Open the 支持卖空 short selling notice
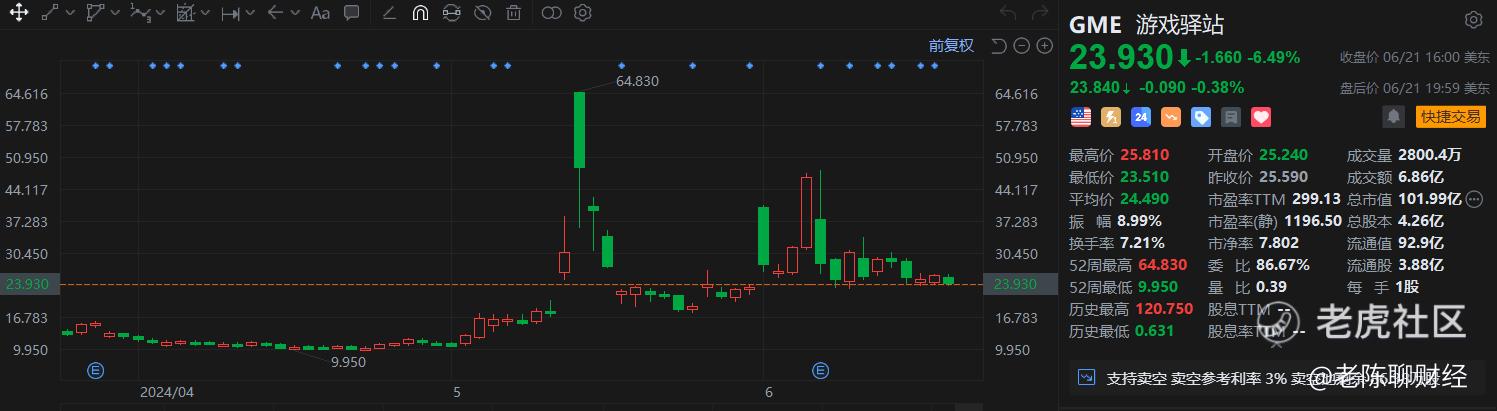The image size is (1497, 411). (1277, 378)
